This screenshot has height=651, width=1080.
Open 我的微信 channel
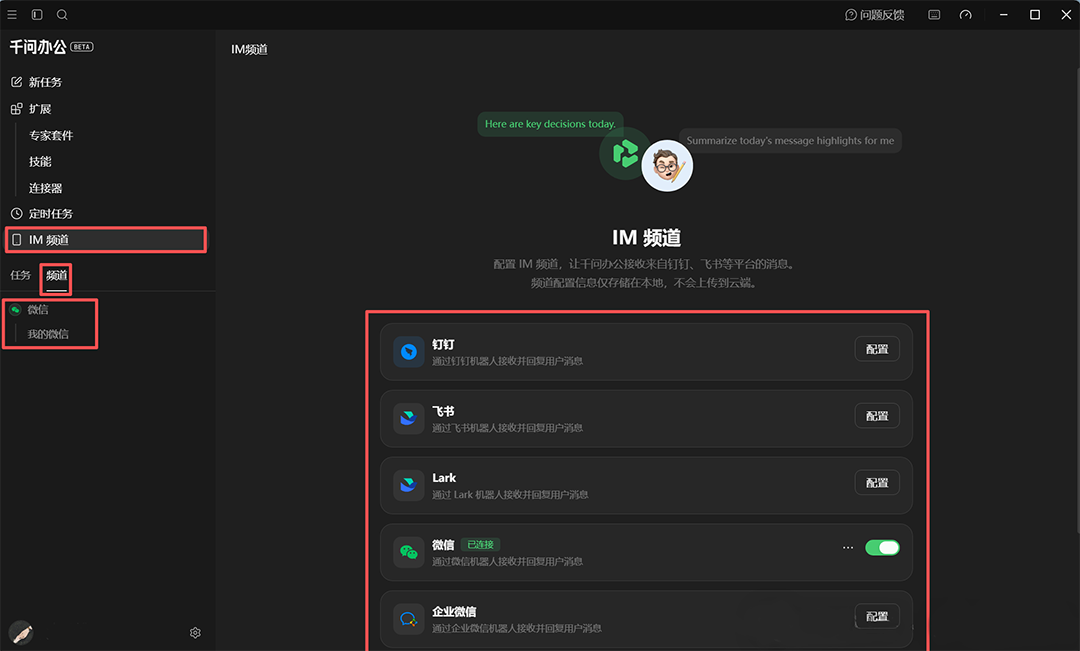coord(48,334)
